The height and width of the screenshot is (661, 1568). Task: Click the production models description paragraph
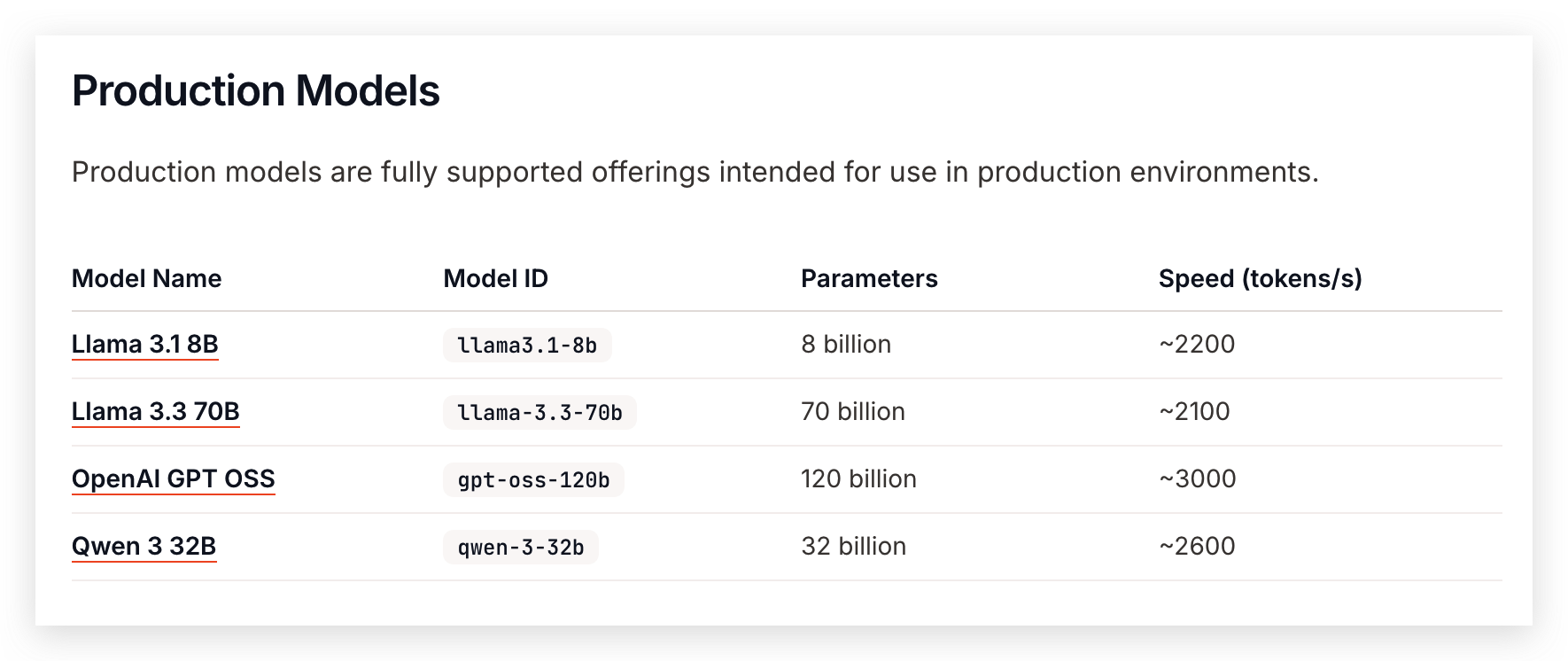(695, 172)
